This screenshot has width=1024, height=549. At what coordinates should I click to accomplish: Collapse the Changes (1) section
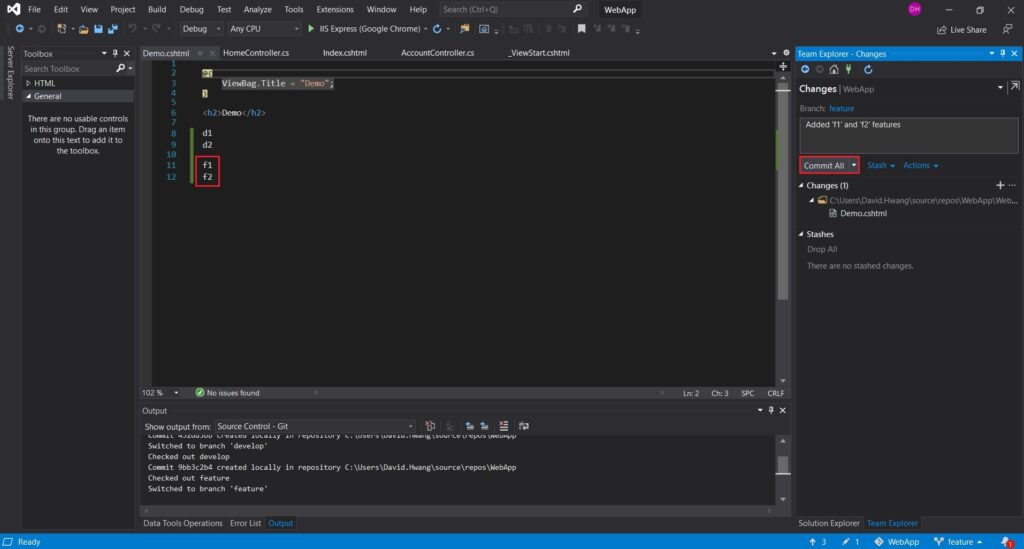tap(802, 186)
